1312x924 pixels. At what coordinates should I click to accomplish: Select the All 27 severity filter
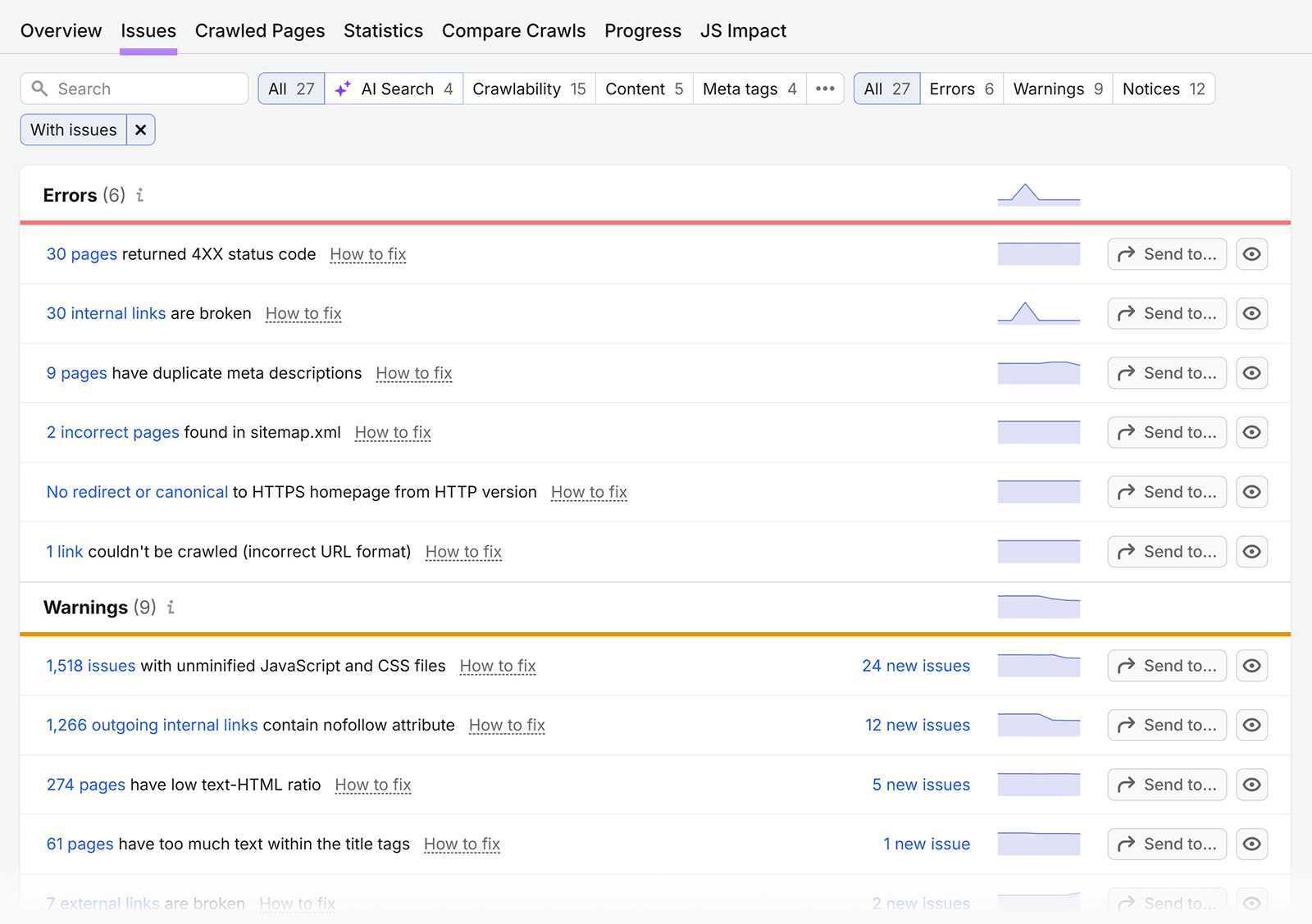click(x=886, y=89)
